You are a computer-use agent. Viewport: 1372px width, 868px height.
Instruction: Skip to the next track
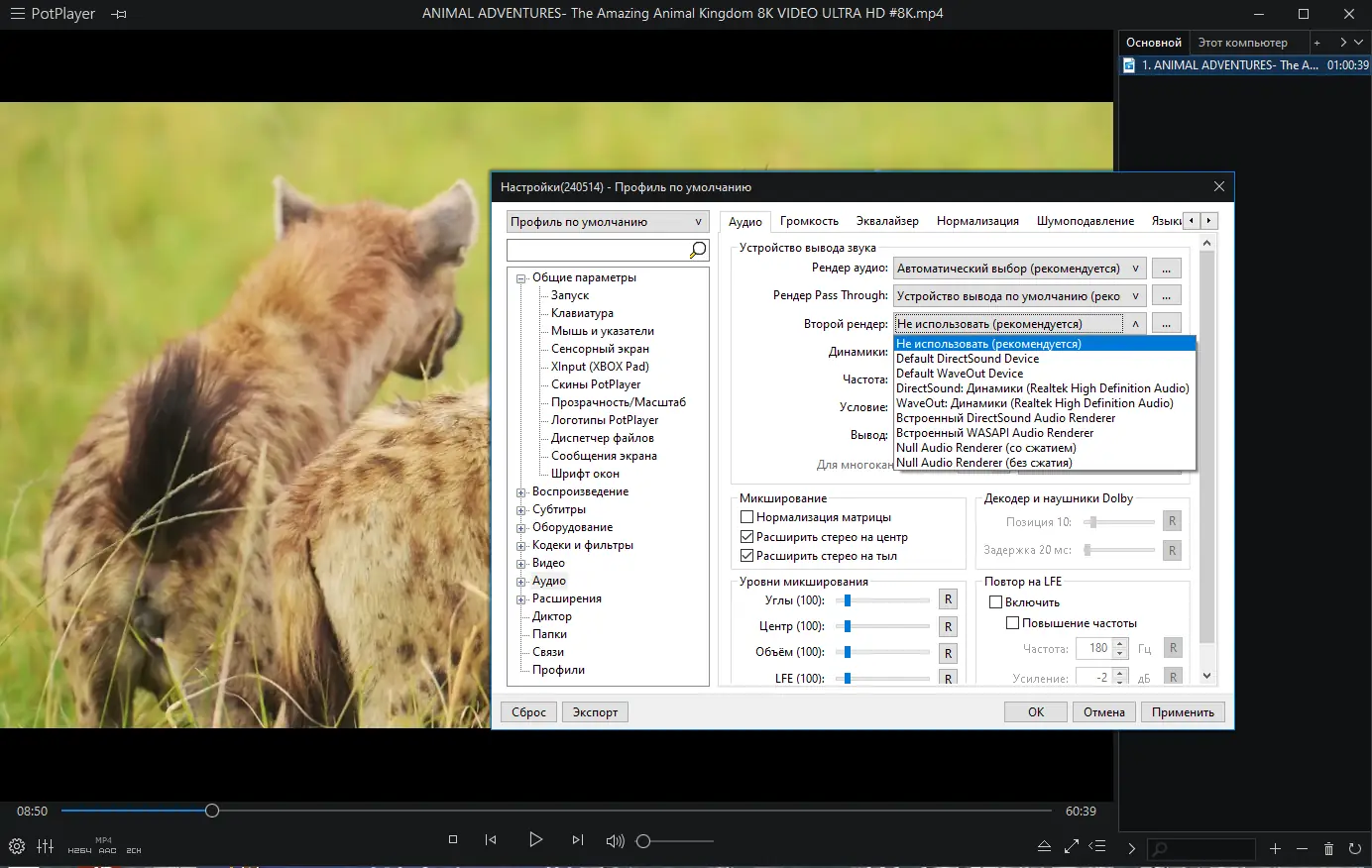click(578, 839)
